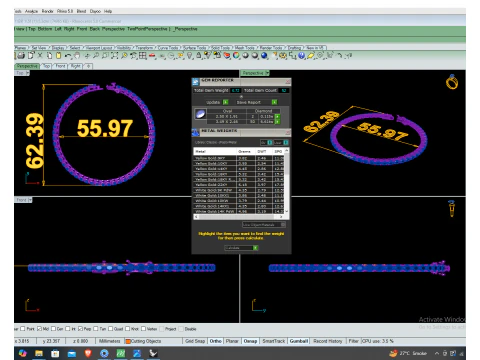Open the Mail app from the taskbar
The width and height of the screenshot is (480, 360).
coord(72,353)
